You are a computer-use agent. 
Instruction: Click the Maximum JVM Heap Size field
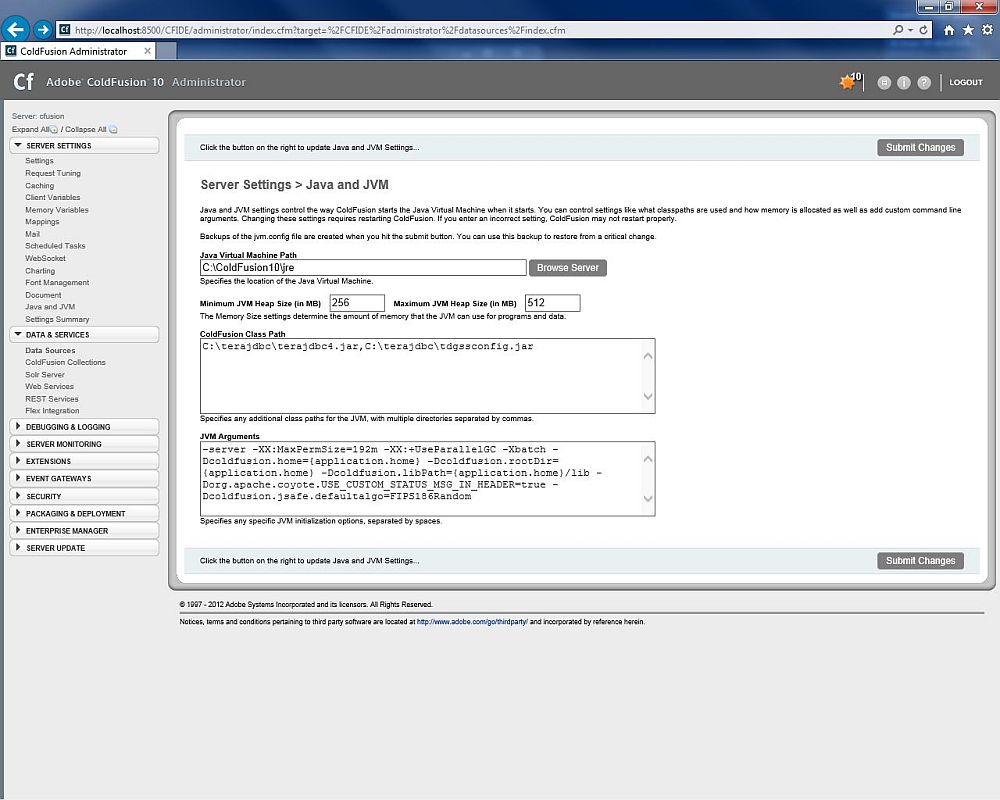552,303
